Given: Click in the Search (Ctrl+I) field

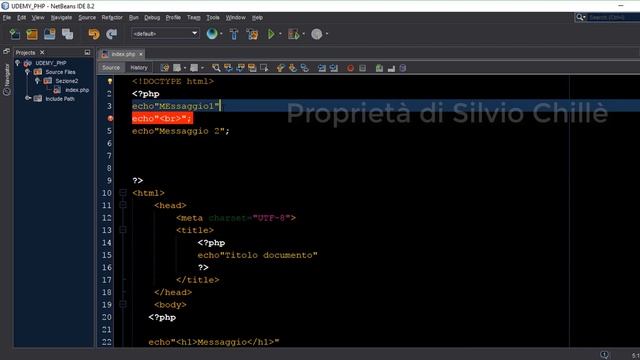Looking at the screenshot, I should (613, 17).
